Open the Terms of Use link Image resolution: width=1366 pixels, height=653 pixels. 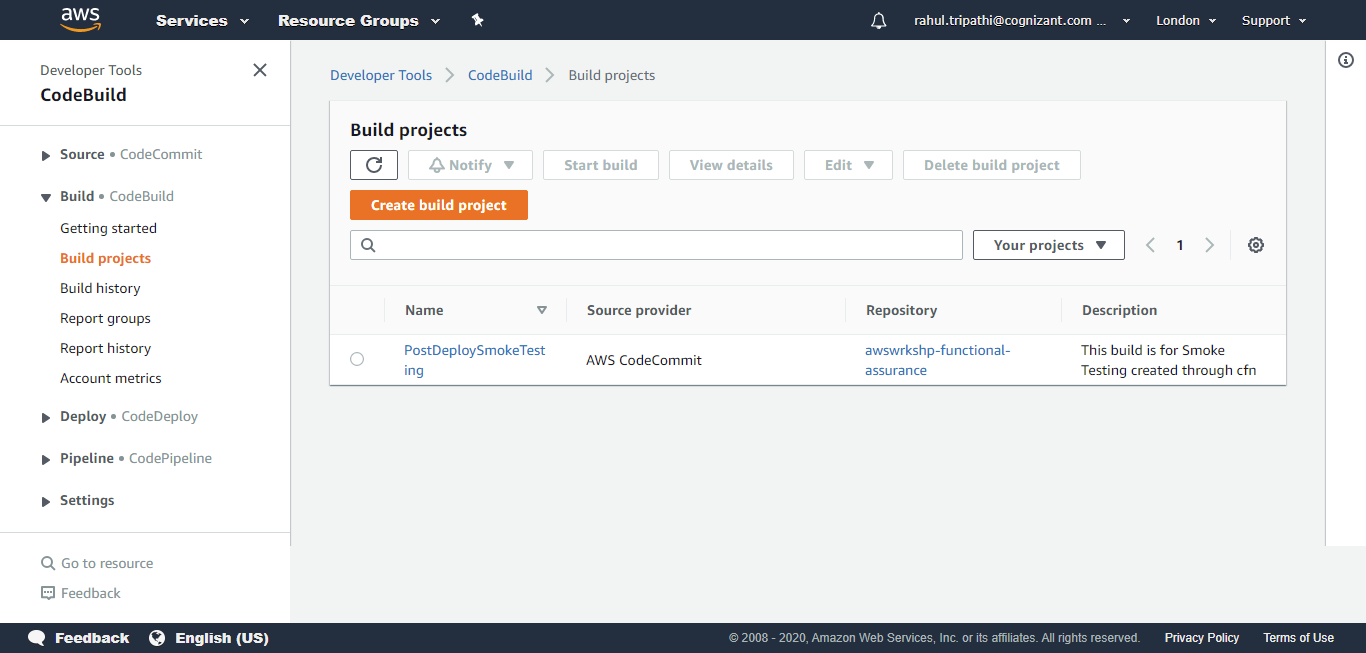(x=1298, y=638)
